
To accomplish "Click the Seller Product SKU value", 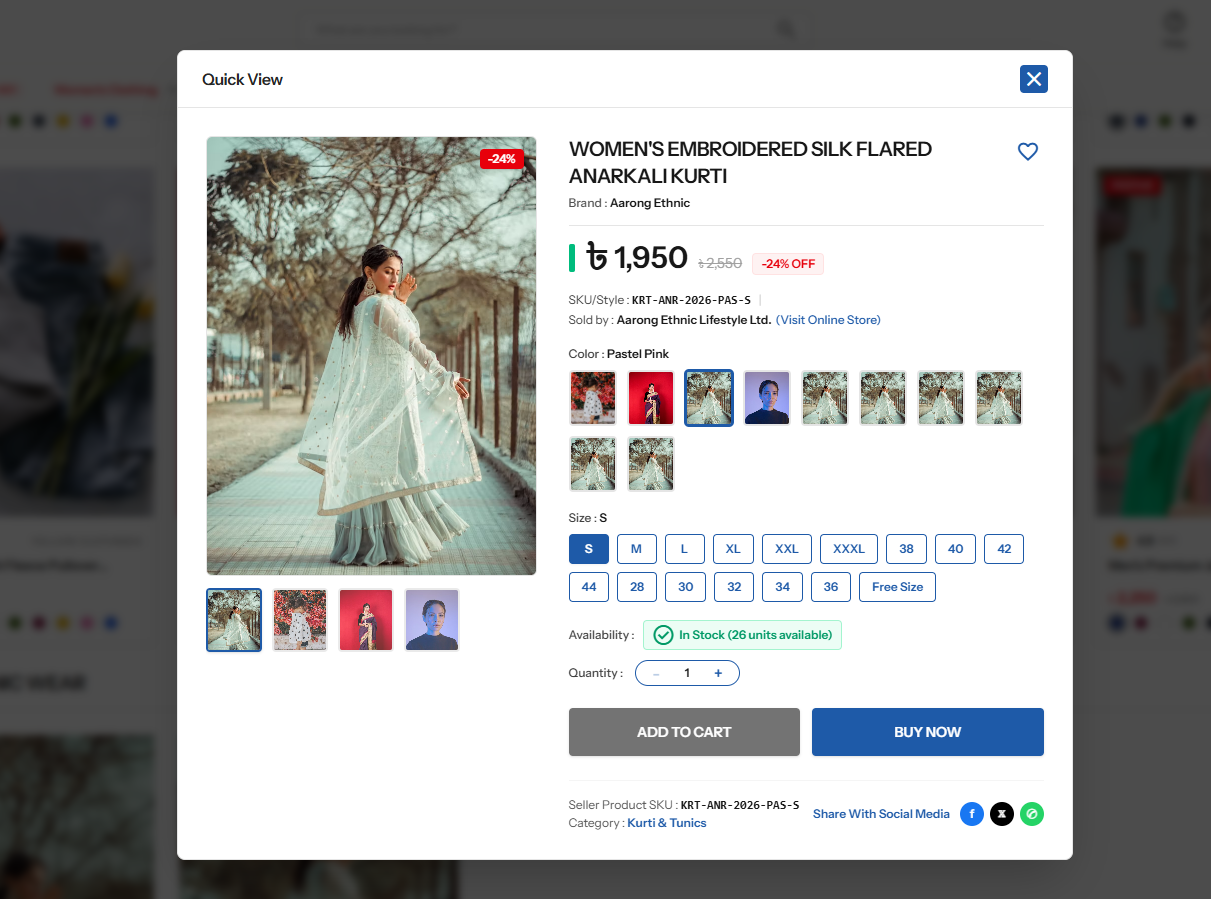I will pyautogui.click(x=740, y=805).
